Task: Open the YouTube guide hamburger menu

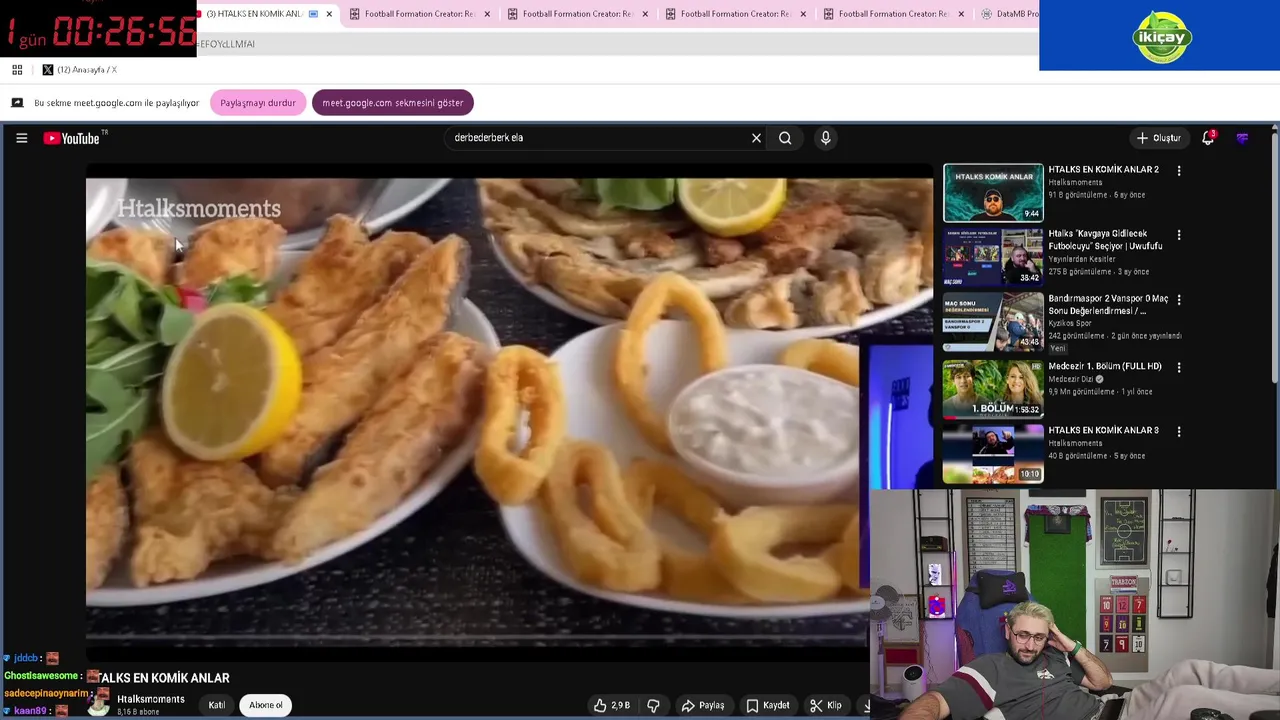Action: click(21, 138)
